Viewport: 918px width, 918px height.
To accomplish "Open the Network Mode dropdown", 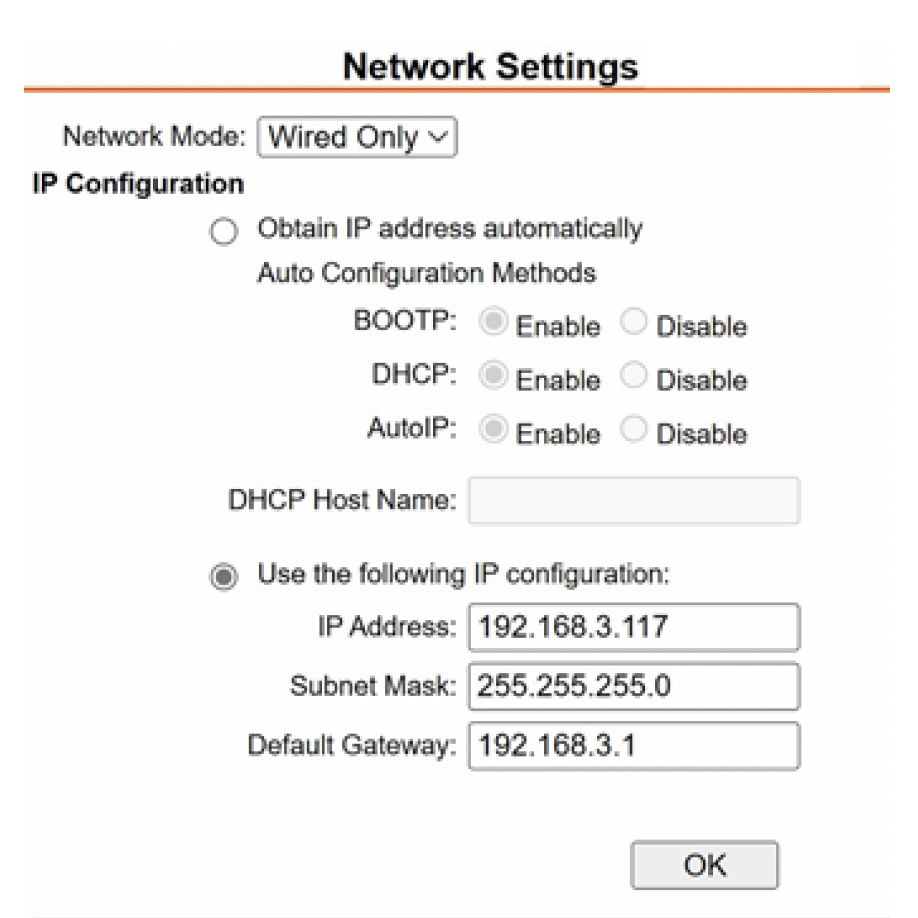I will click(357, 137).
